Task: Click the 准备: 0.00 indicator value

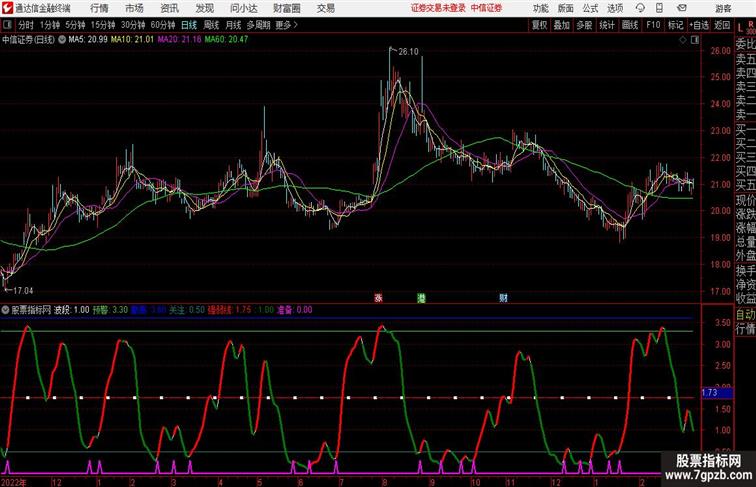Action: click(294, 310)
